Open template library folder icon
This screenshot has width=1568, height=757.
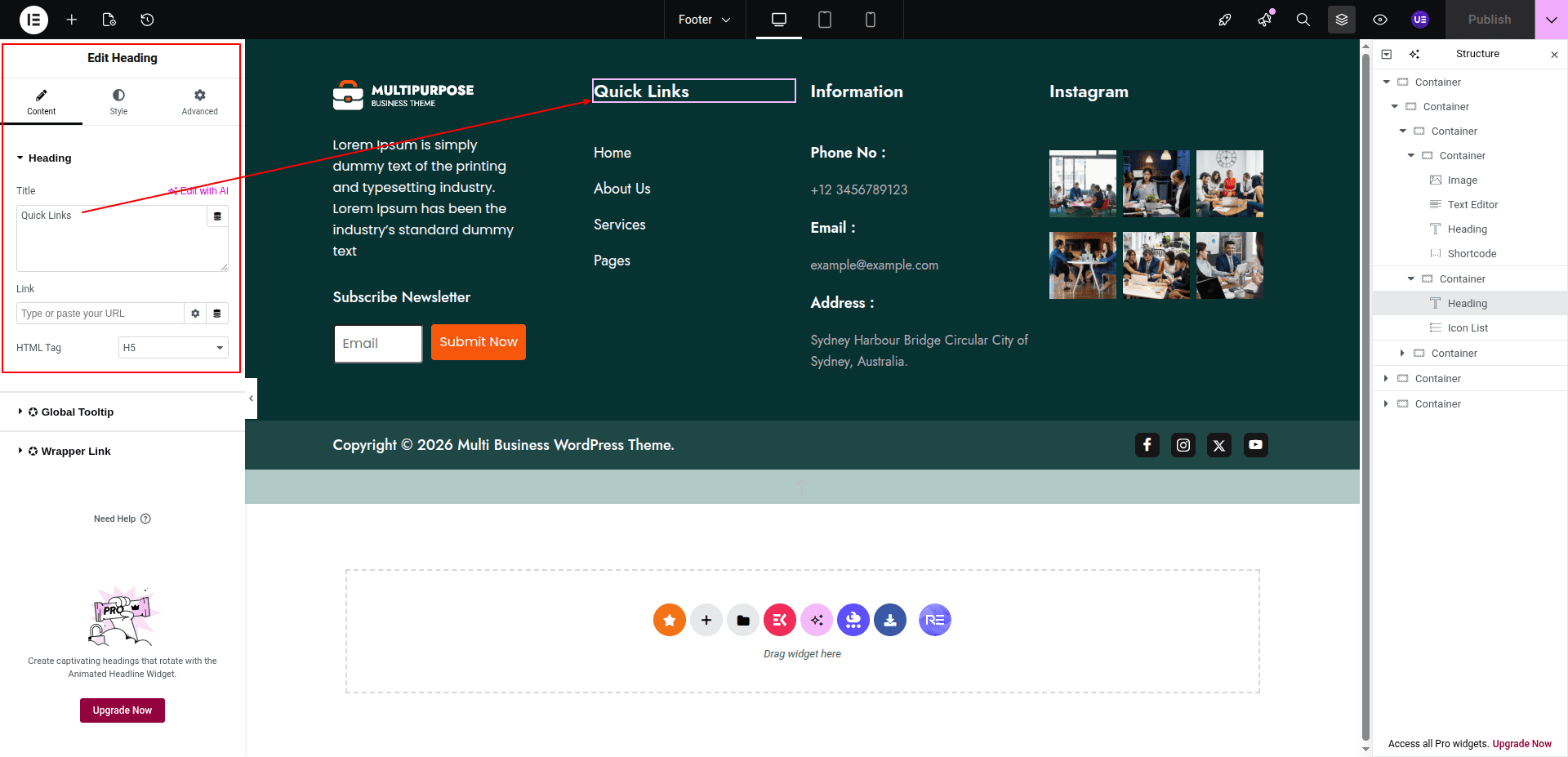(x=743, y=620)
